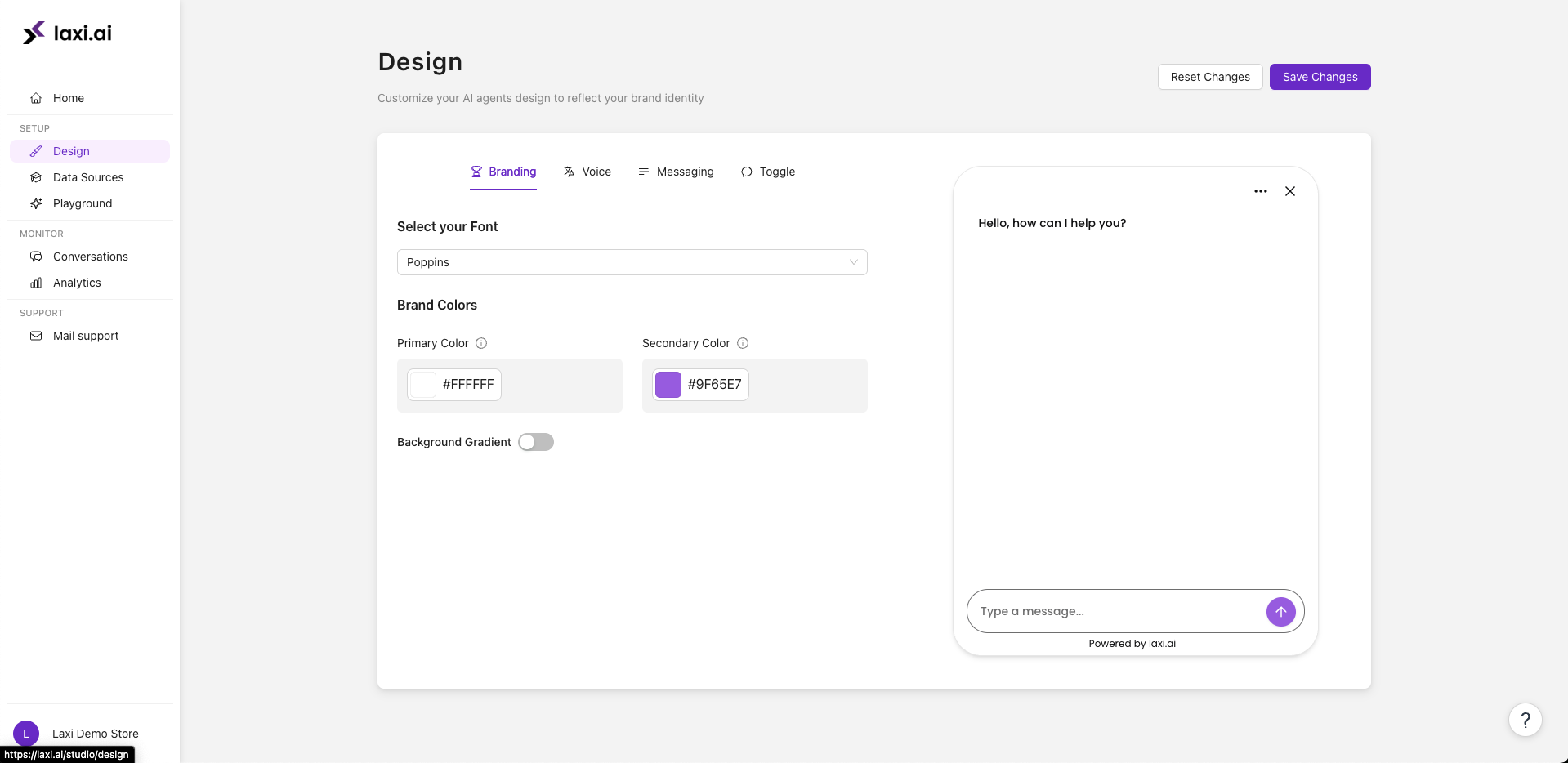Click the Primary Color info icon
Screen dimensions: 1568x763
tap(481, 343)
